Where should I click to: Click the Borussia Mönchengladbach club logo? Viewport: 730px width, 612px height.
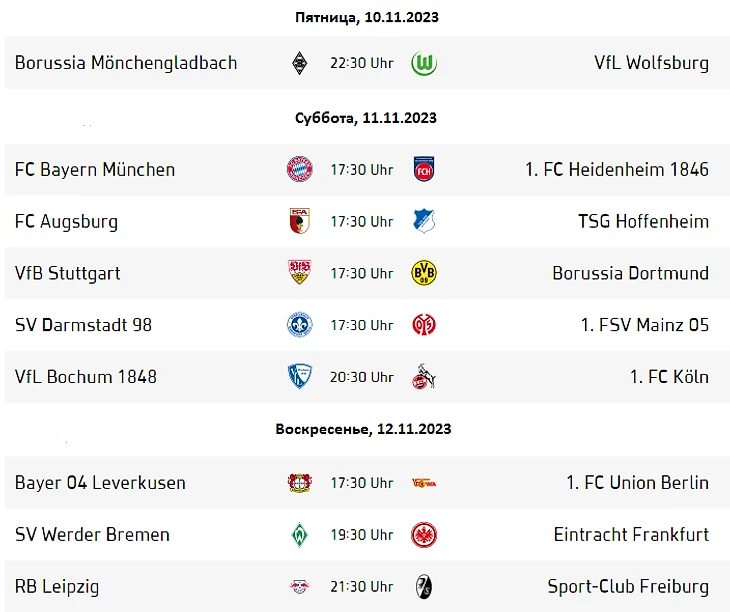coord(298,63)
